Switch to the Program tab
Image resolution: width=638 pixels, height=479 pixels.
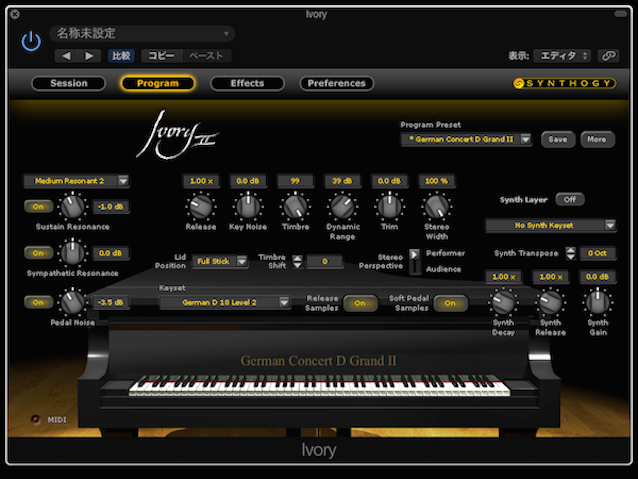(158, 83)
